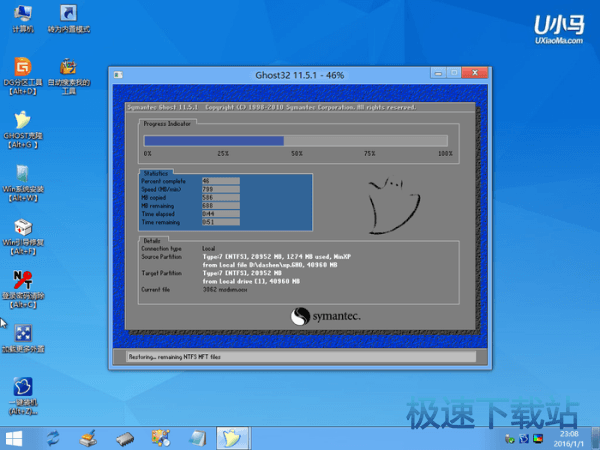Click the blue swirl system tray icon
Screen dimensions: 600x450
tap(523, 439)
